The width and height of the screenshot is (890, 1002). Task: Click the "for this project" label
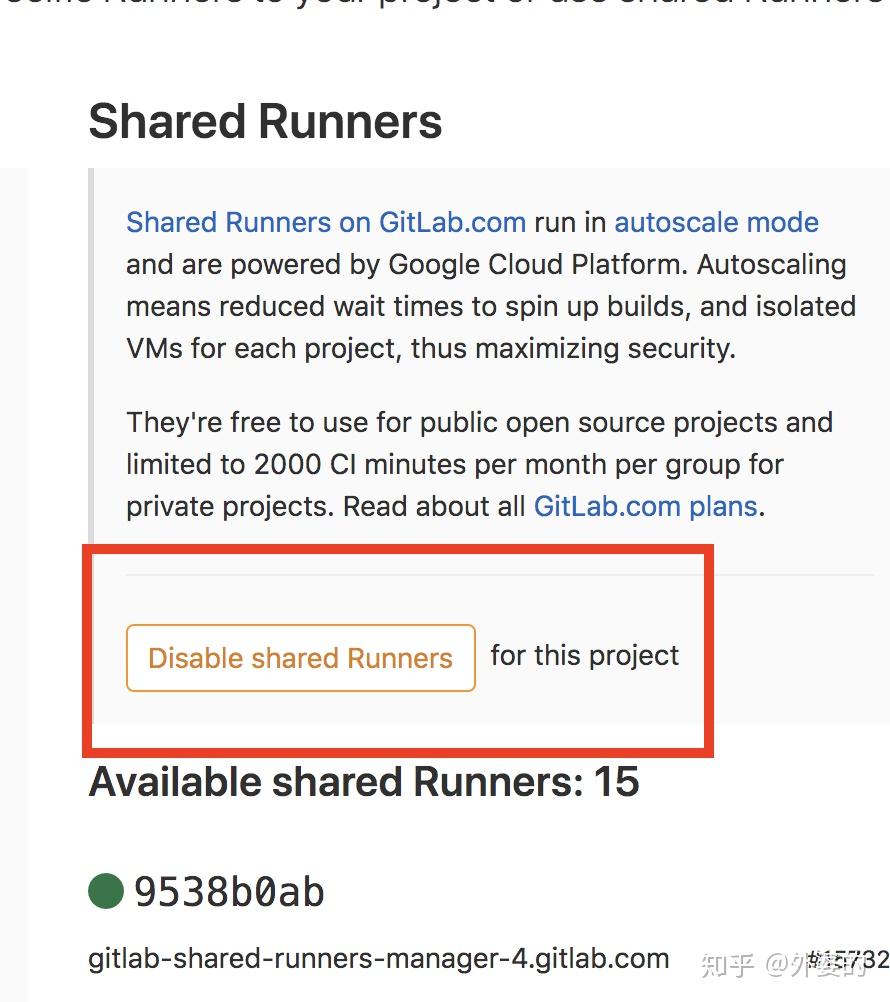(x=584, y=656)
